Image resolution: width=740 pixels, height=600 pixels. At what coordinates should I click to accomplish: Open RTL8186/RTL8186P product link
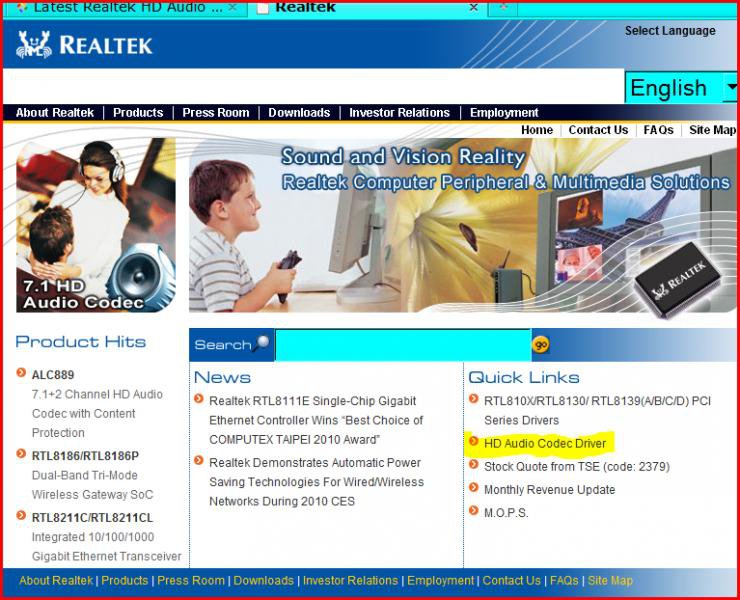[x=85, y=456]
